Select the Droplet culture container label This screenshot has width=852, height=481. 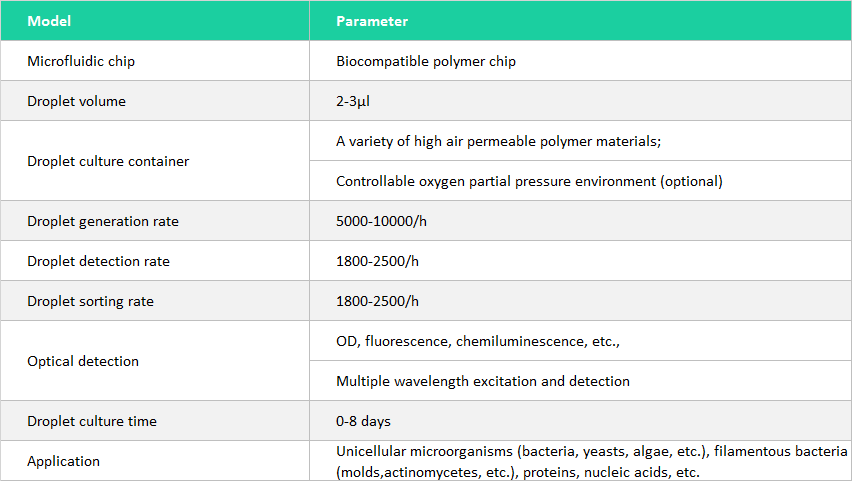click(108, 161)
